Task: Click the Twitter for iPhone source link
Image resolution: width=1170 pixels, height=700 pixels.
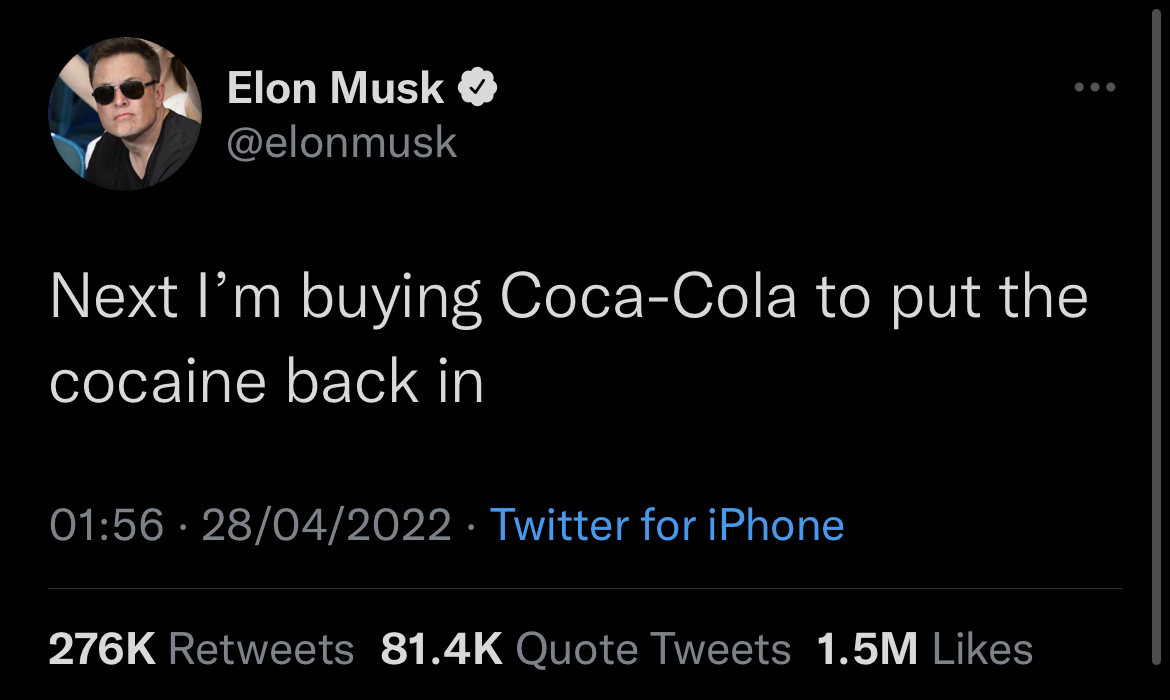Action: click(666, 525)
